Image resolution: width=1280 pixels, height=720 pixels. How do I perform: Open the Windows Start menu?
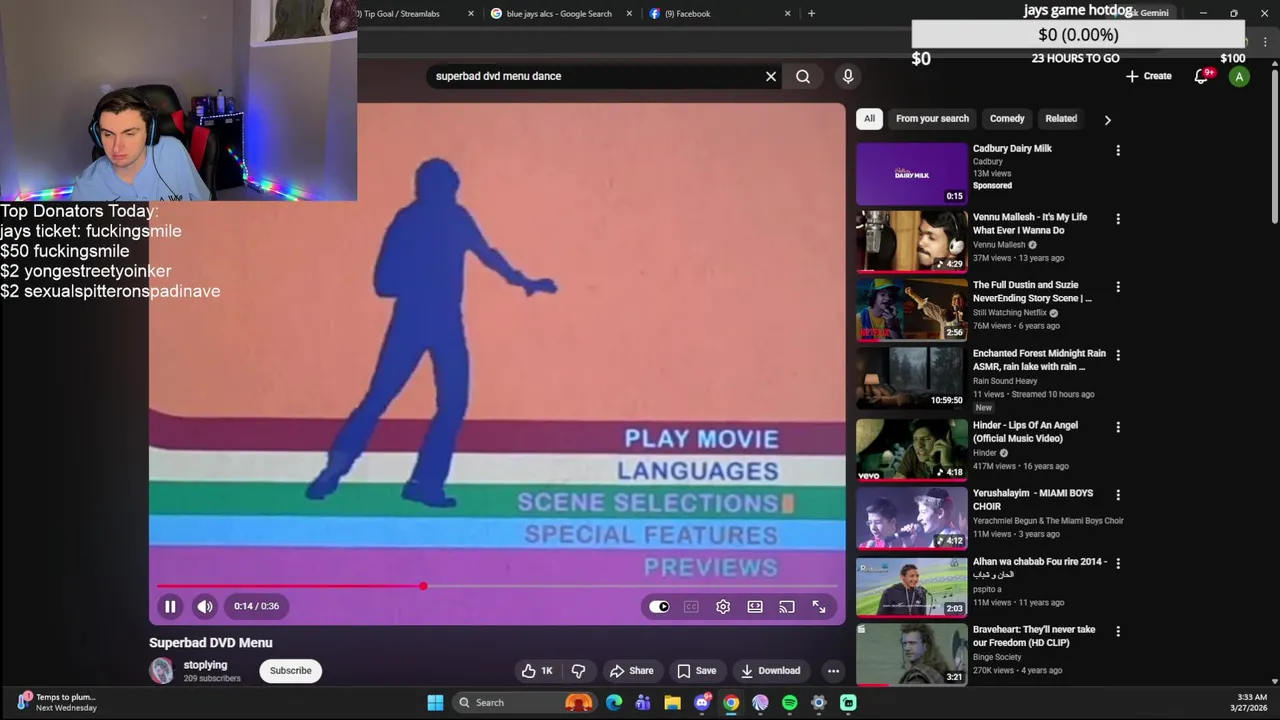pos(435,703)
